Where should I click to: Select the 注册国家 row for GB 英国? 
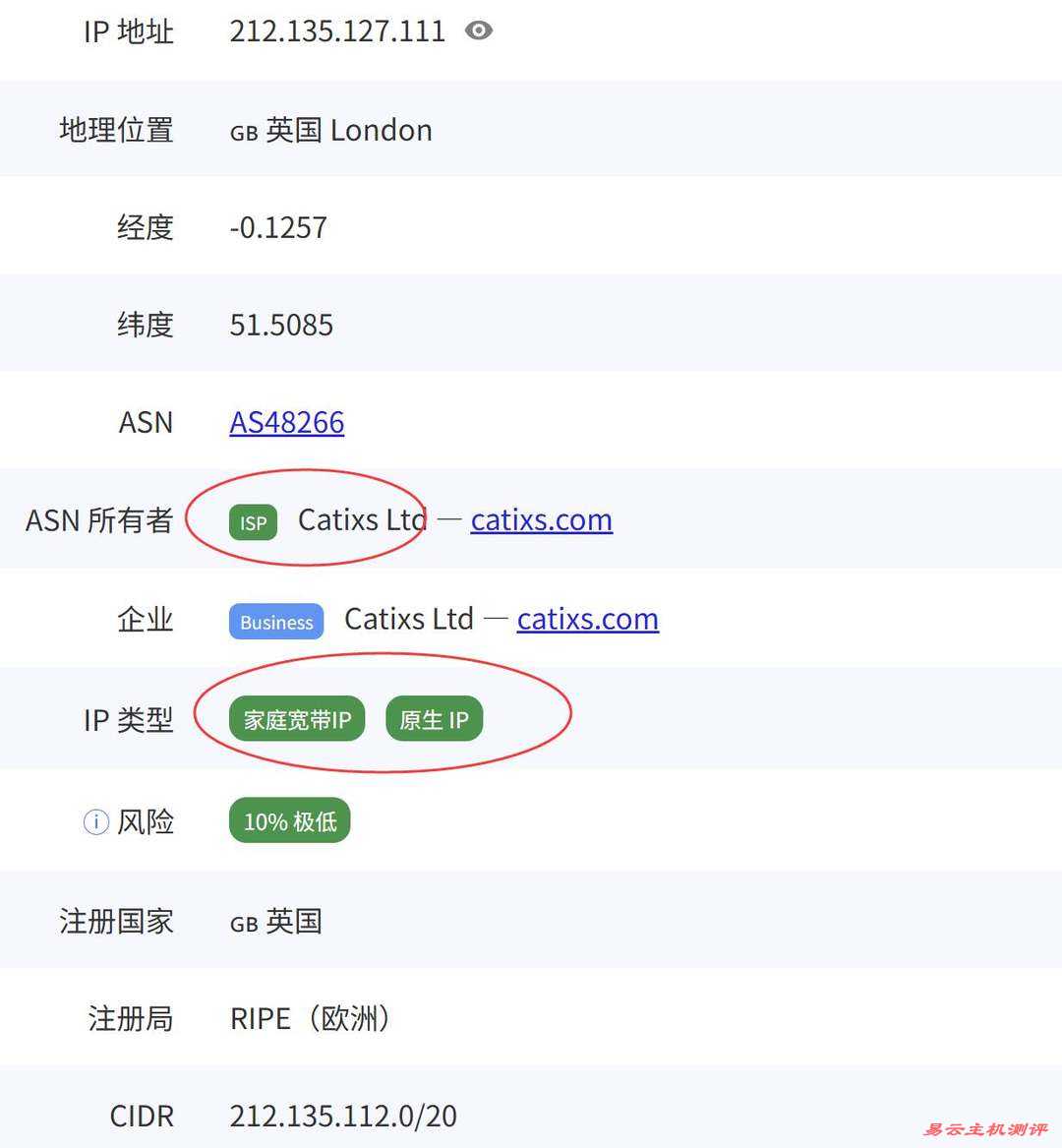[x=275, y=921]
